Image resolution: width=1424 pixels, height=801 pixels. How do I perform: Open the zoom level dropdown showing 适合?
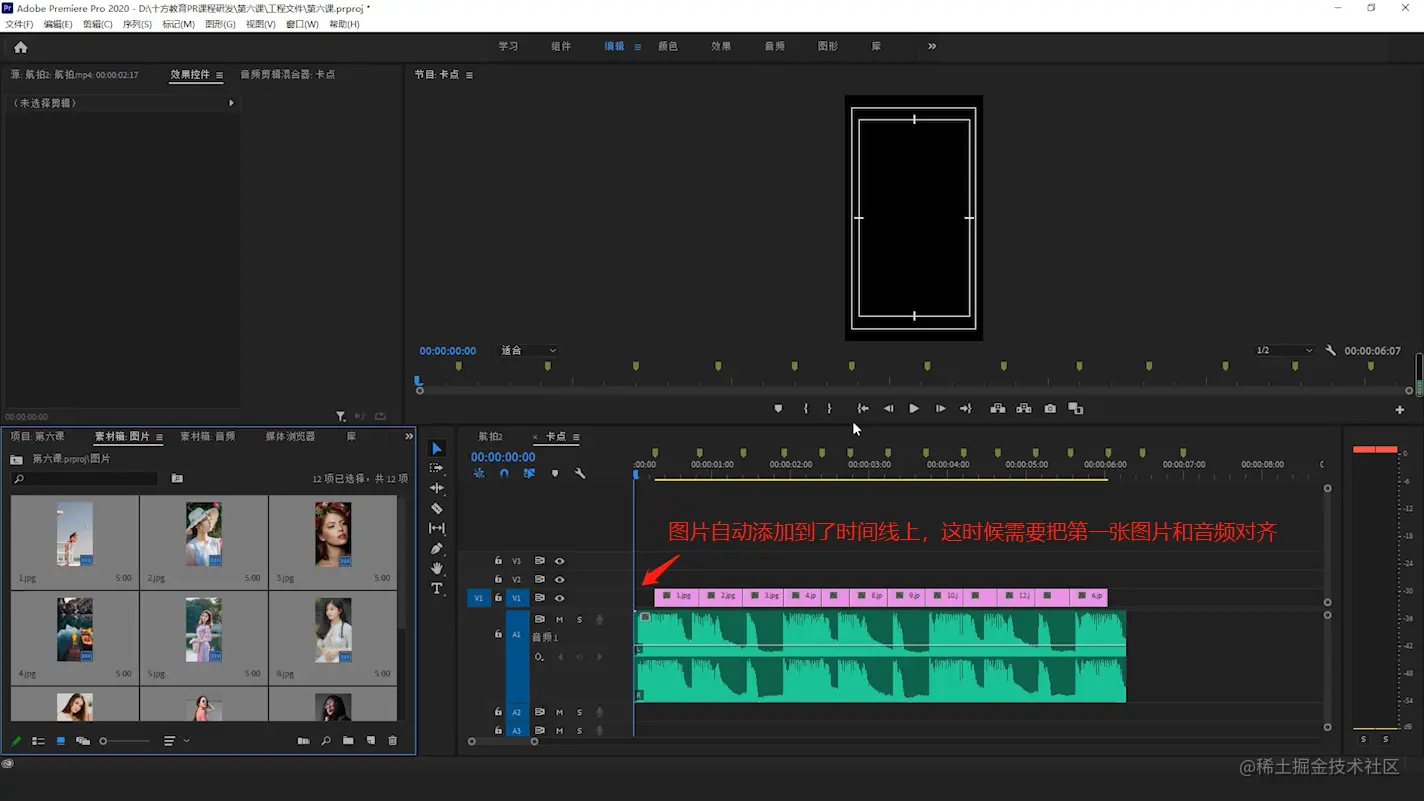click(x=528, y=351)
